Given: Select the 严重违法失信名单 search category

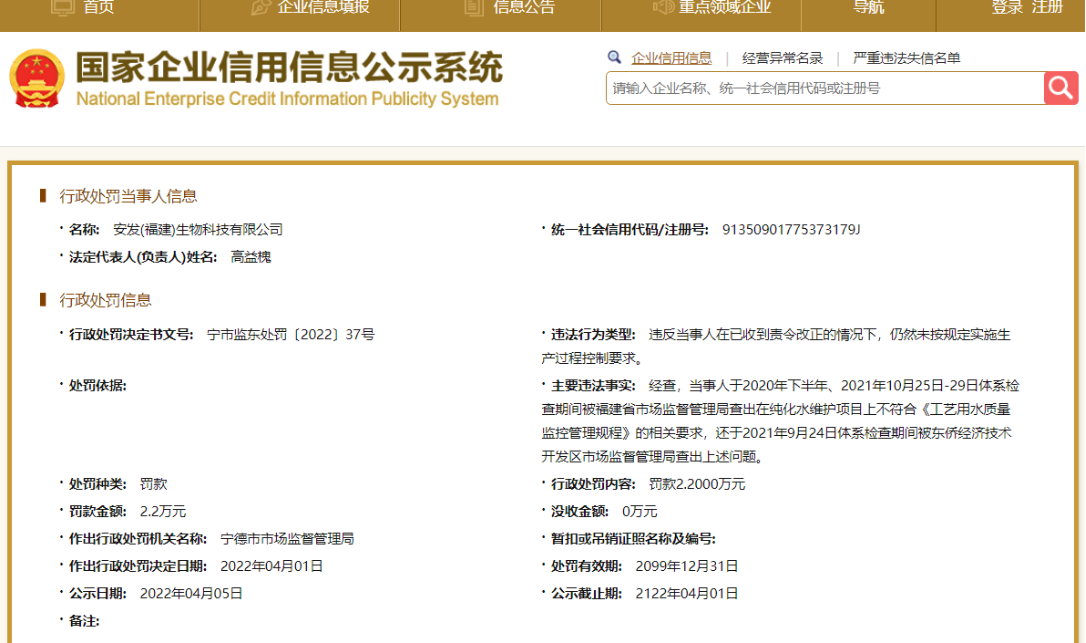Looking at the screenshot, I should (907, 58).
